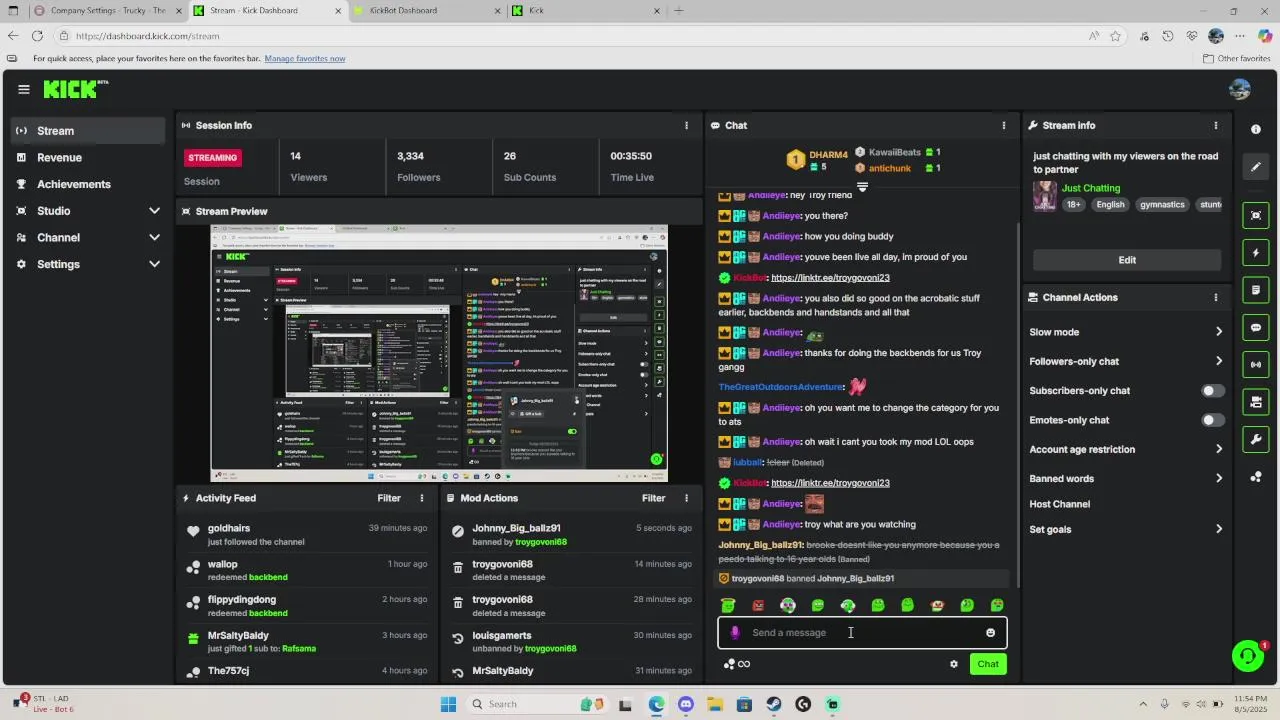Switch to Company Settings Trucky browser tab
The width and height of the screenshot is (1280, 720).
click(107, 11)
